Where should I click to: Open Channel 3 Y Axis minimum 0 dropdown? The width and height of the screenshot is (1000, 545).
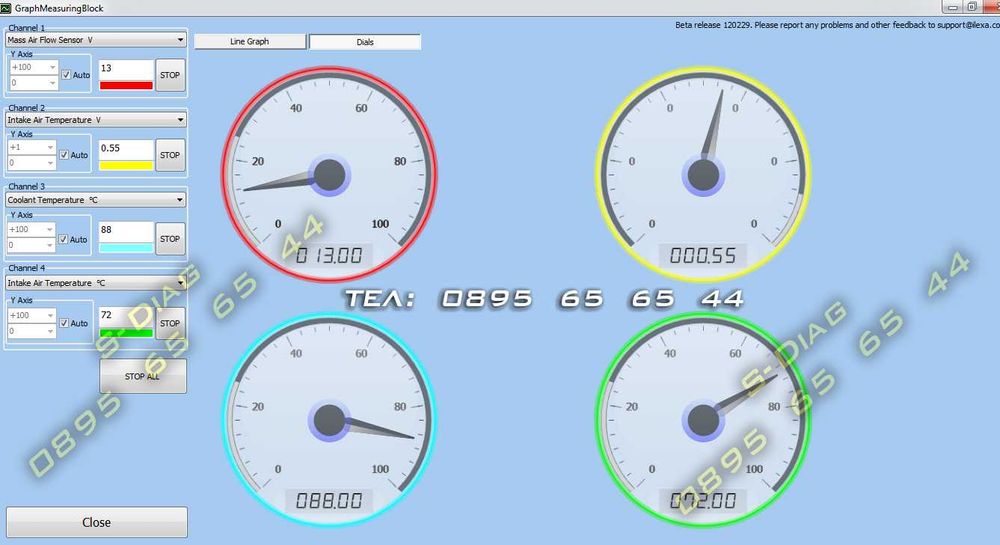pyautogui.click(x=32, y=245)
